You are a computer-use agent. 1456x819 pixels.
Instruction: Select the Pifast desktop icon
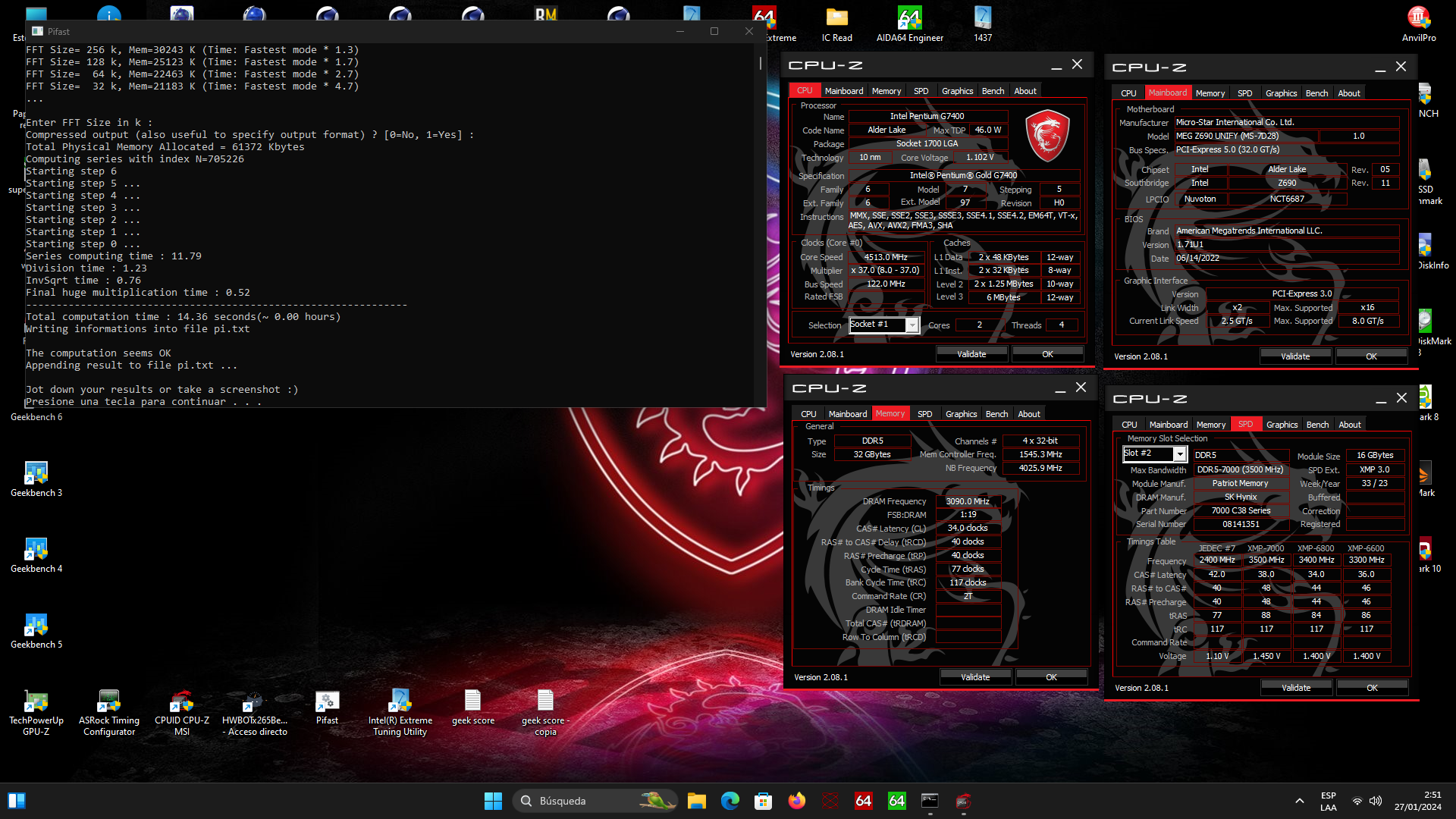(328, 708)
